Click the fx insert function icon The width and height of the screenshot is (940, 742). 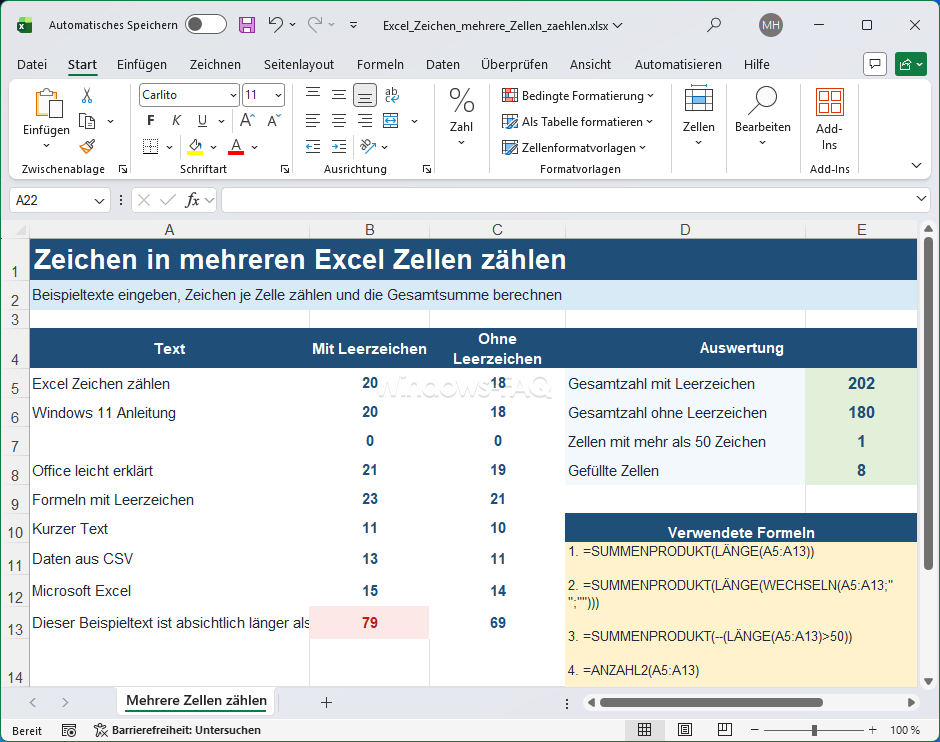192,200
